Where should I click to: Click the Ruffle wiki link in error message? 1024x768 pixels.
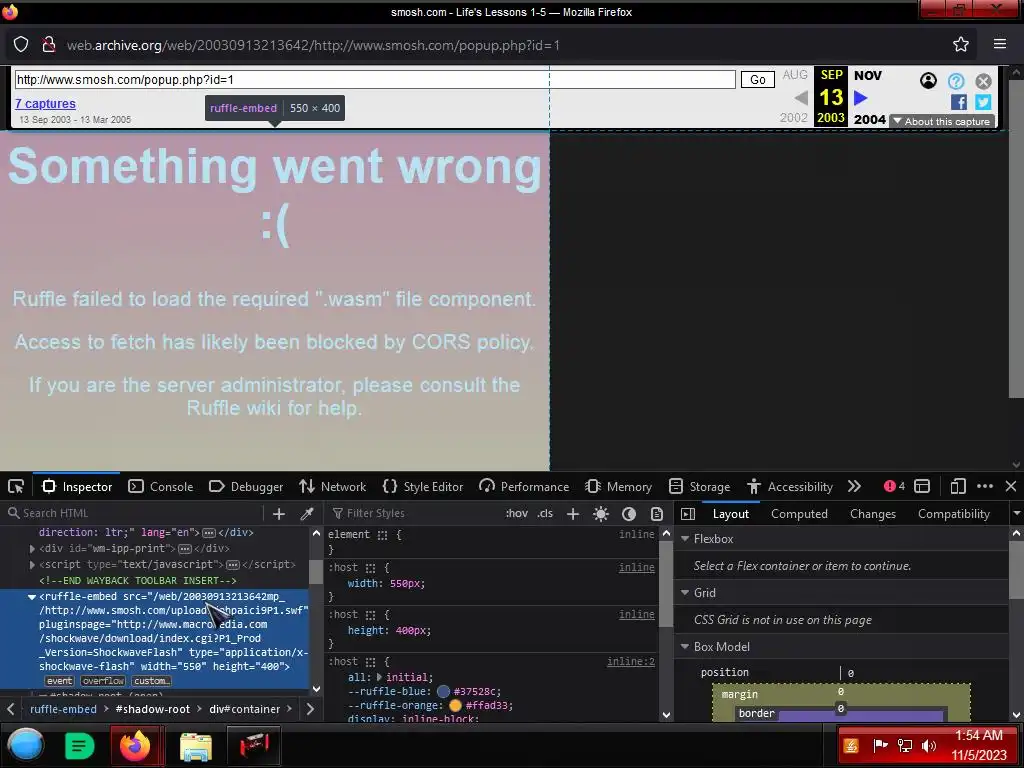point(235,408)
